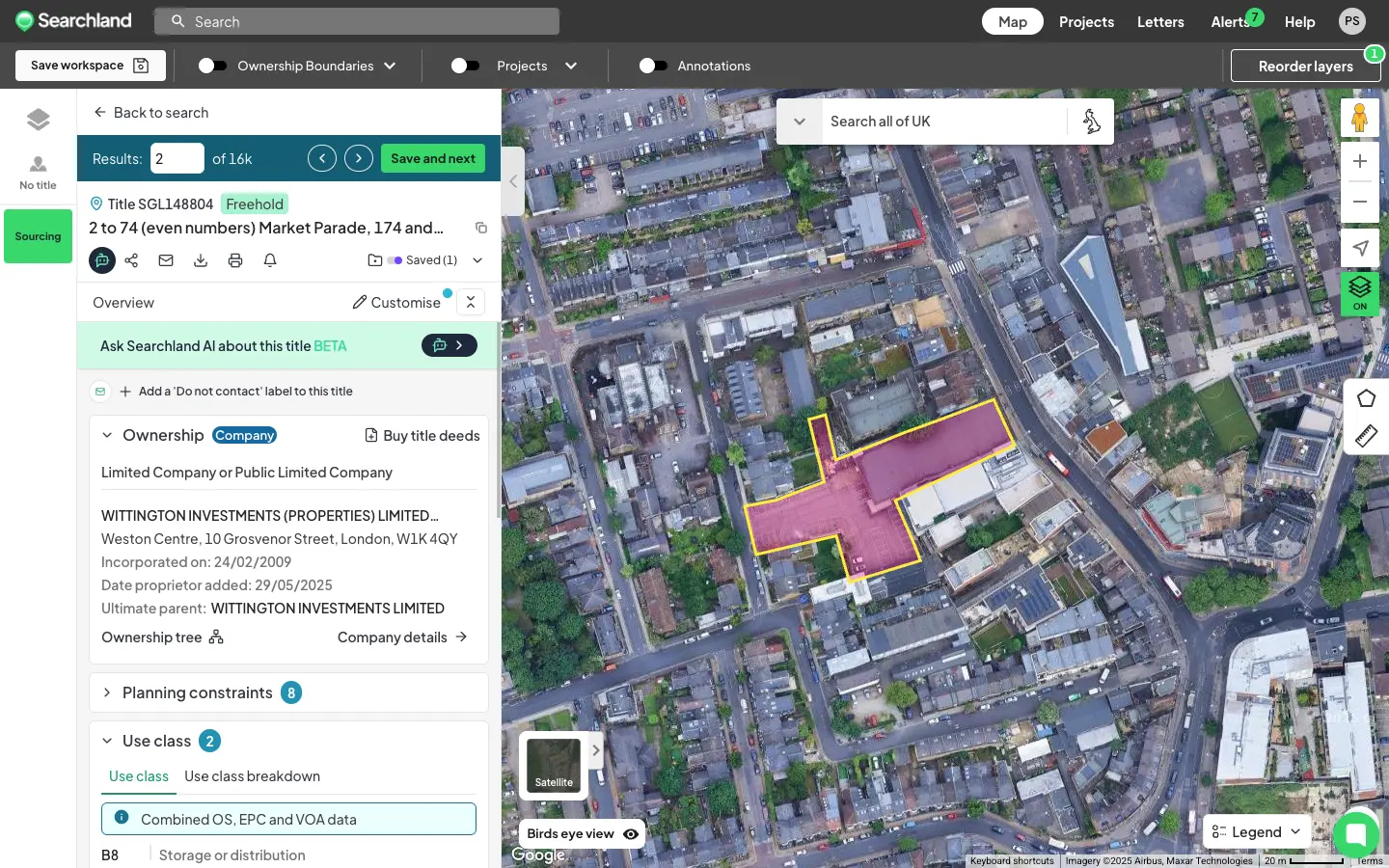Send title by the envelope icon
1389x868 pixels.
coord(166,260)
